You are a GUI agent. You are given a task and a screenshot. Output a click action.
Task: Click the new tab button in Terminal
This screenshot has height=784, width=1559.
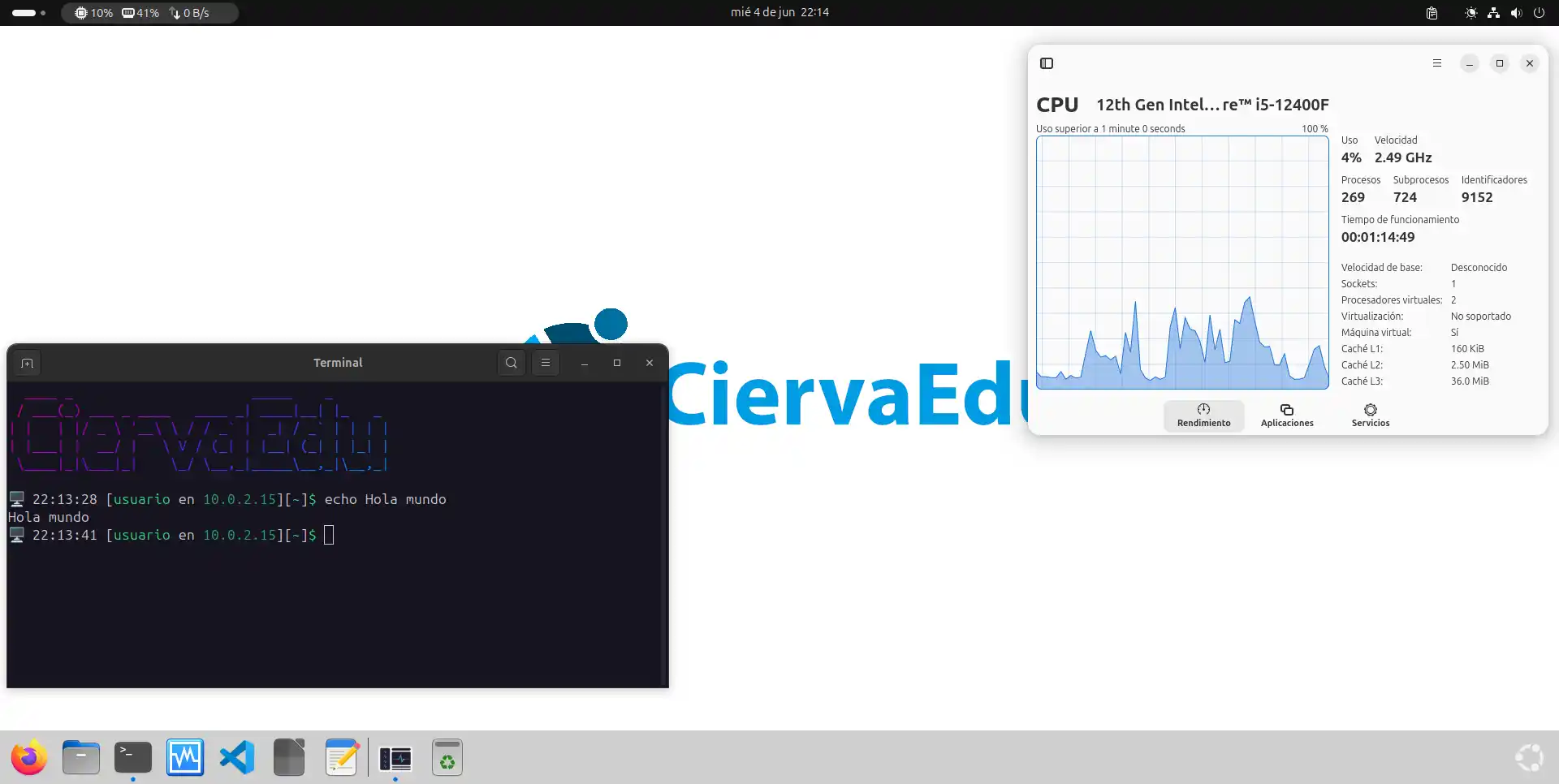pyautogui.click(x=27, y=363)
